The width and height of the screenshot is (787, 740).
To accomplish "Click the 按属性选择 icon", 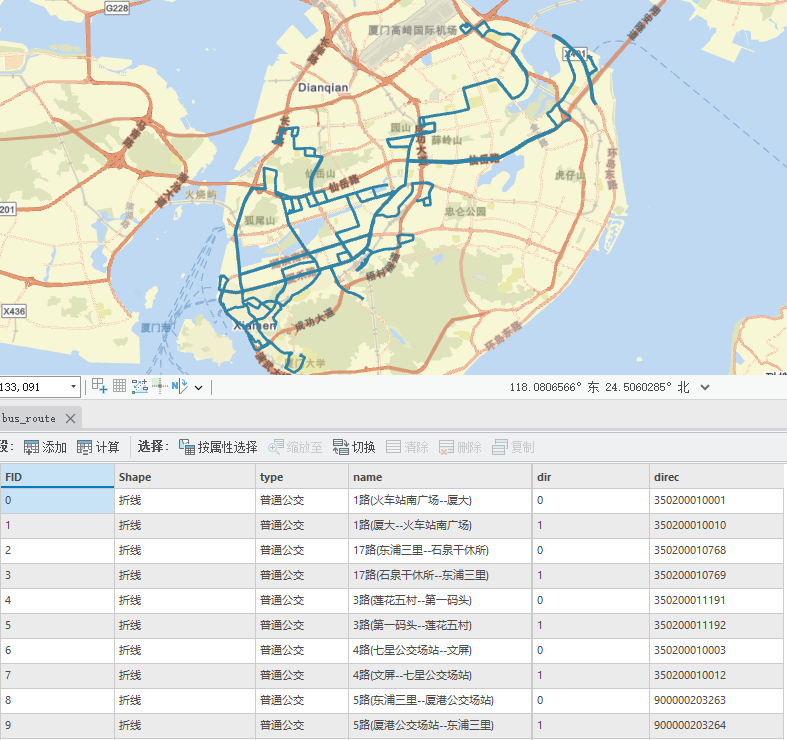I will (x=187, y=447).
